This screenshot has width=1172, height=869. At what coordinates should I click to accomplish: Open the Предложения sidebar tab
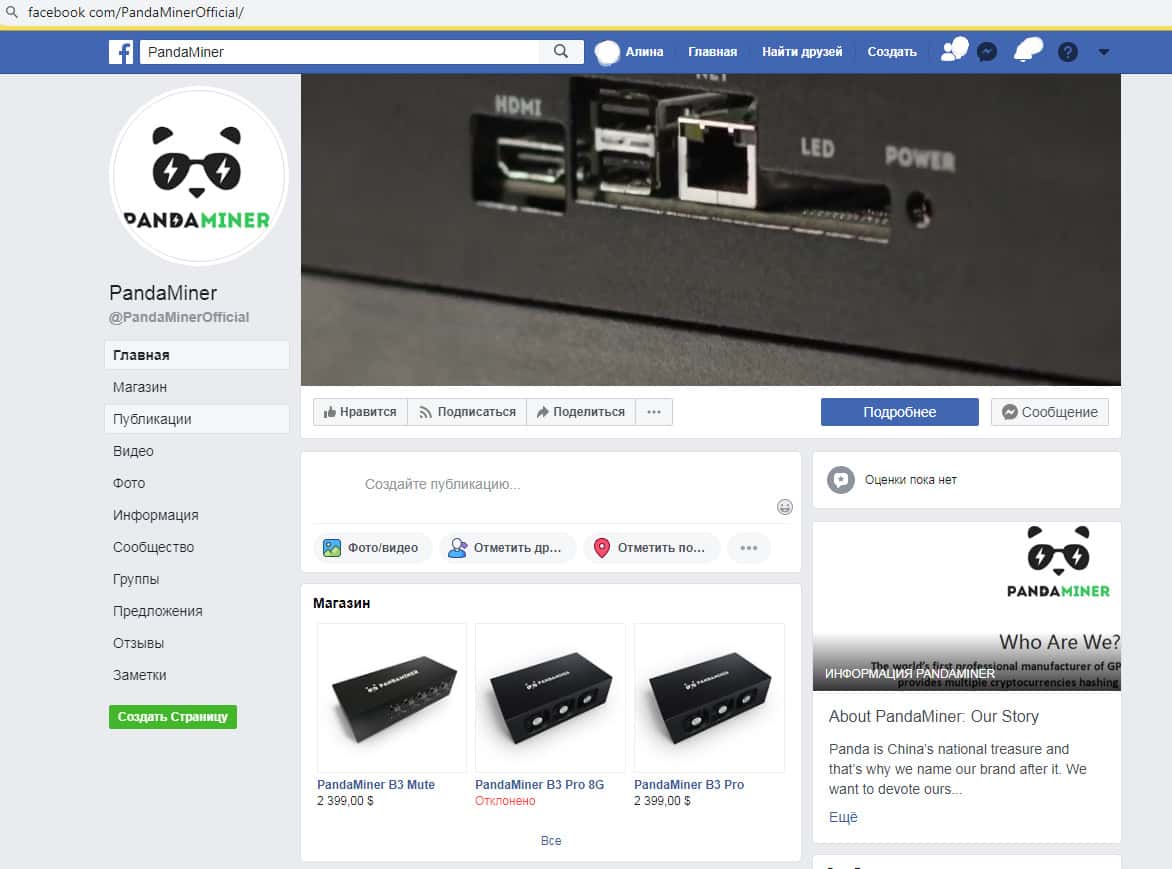[x=197, y=611]
